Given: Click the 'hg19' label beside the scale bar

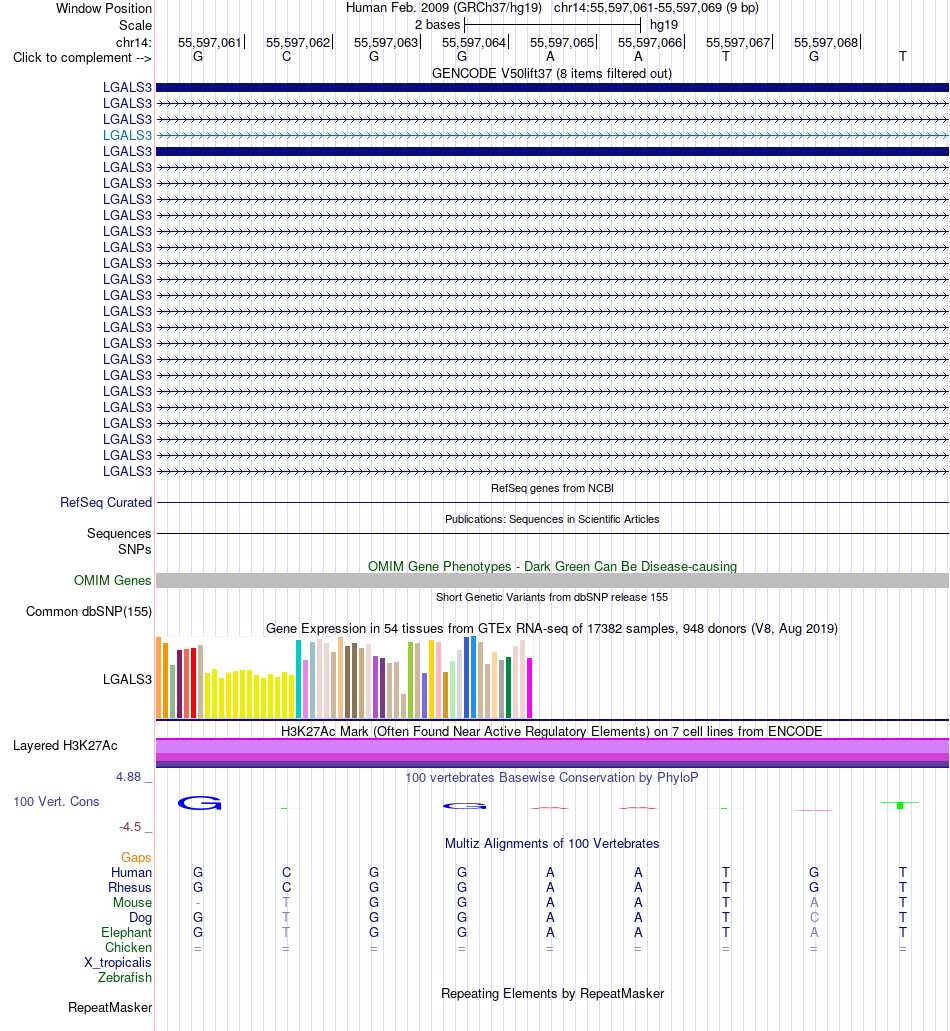Looking at the screenshot, I should pos(663,25).
